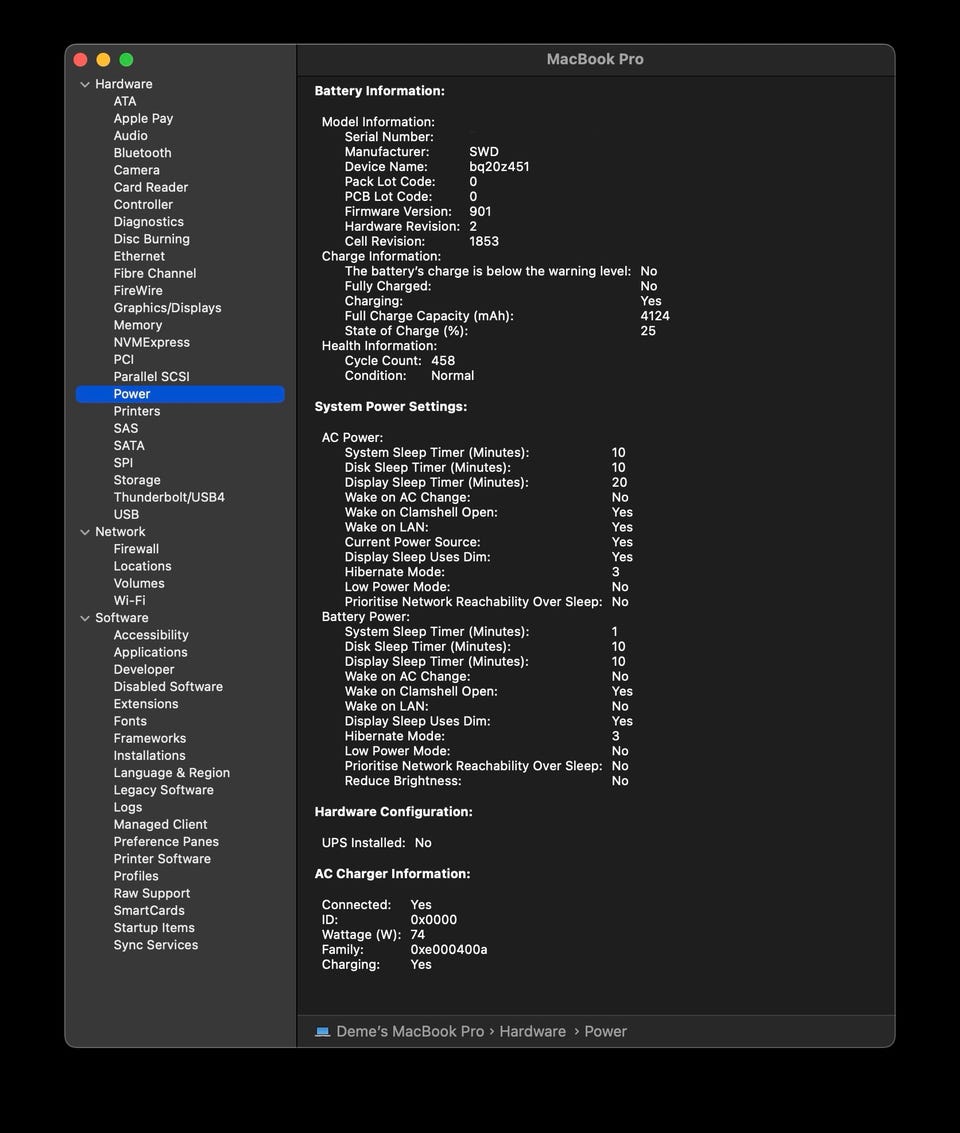Open the Developer entry
Viewport: 960px width, 1133px height.
pos(144,670)
